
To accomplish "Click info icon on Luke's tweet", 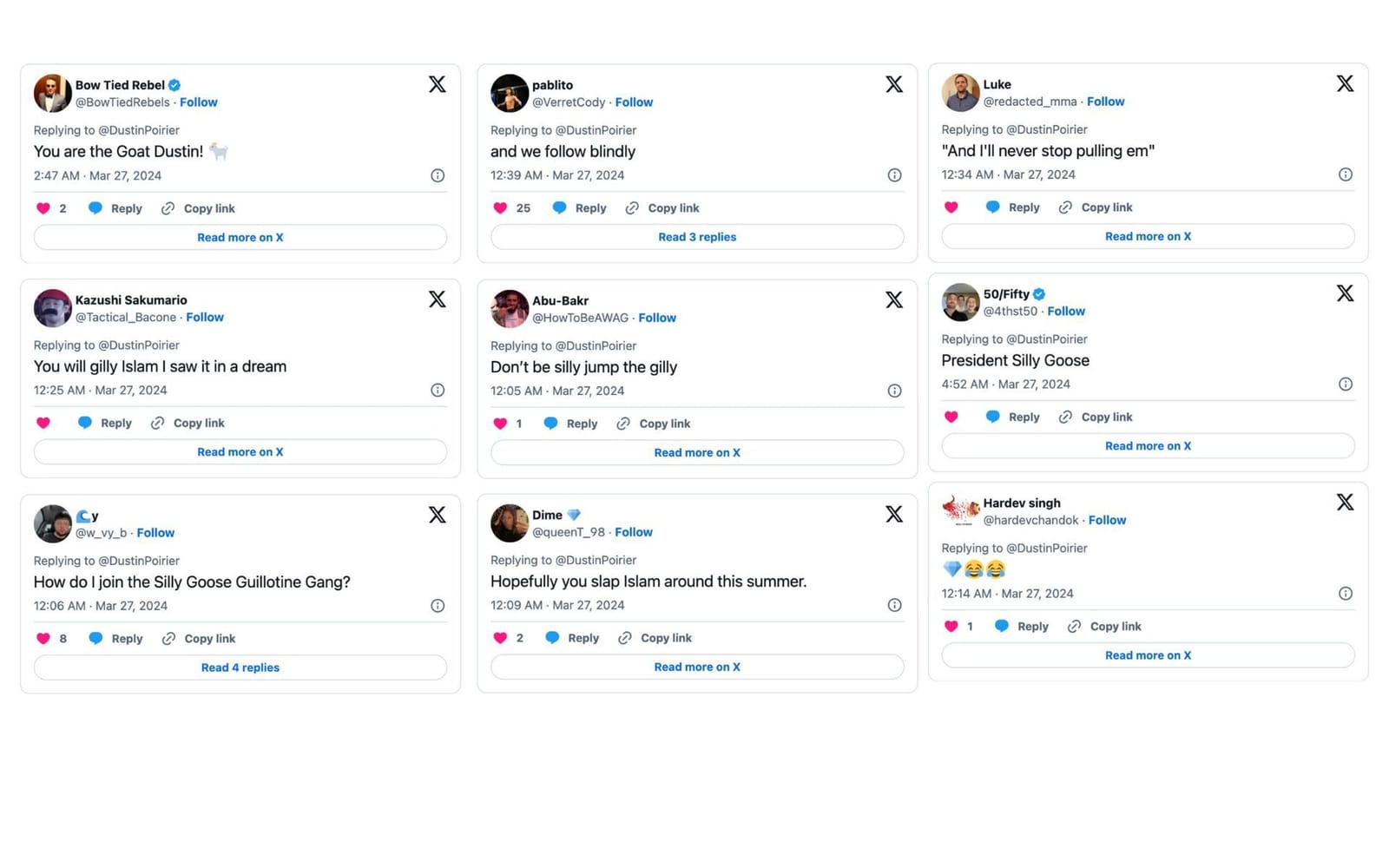I will coord(1345,174).
